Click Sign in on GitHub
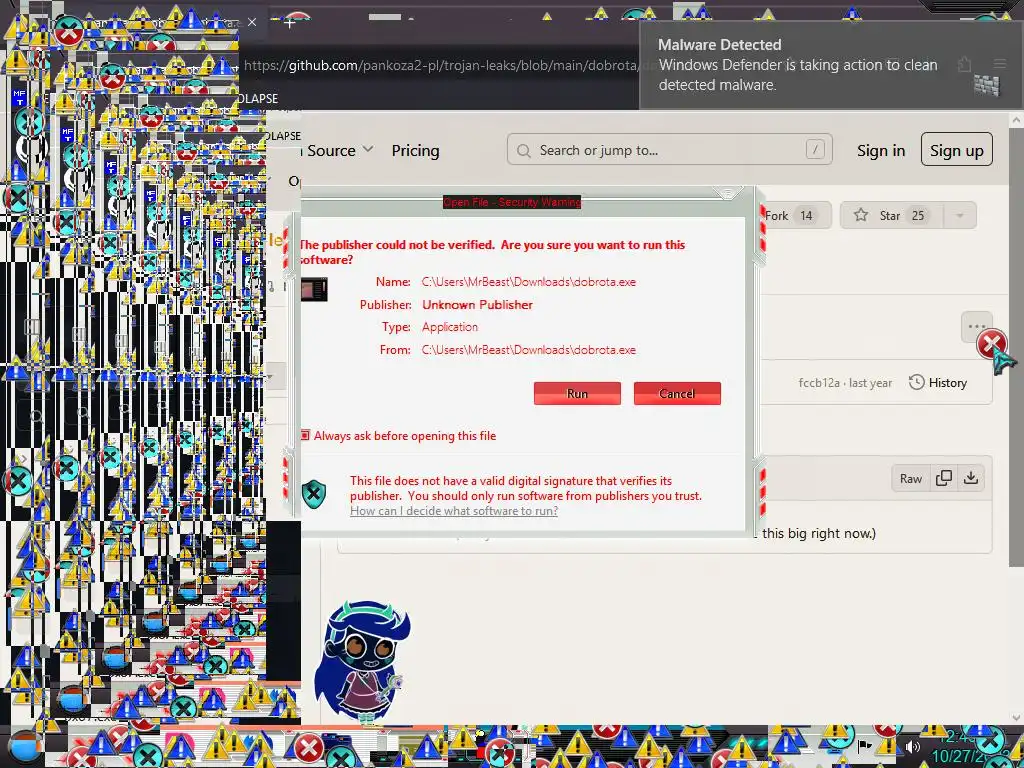 click(x=880, y=151)
